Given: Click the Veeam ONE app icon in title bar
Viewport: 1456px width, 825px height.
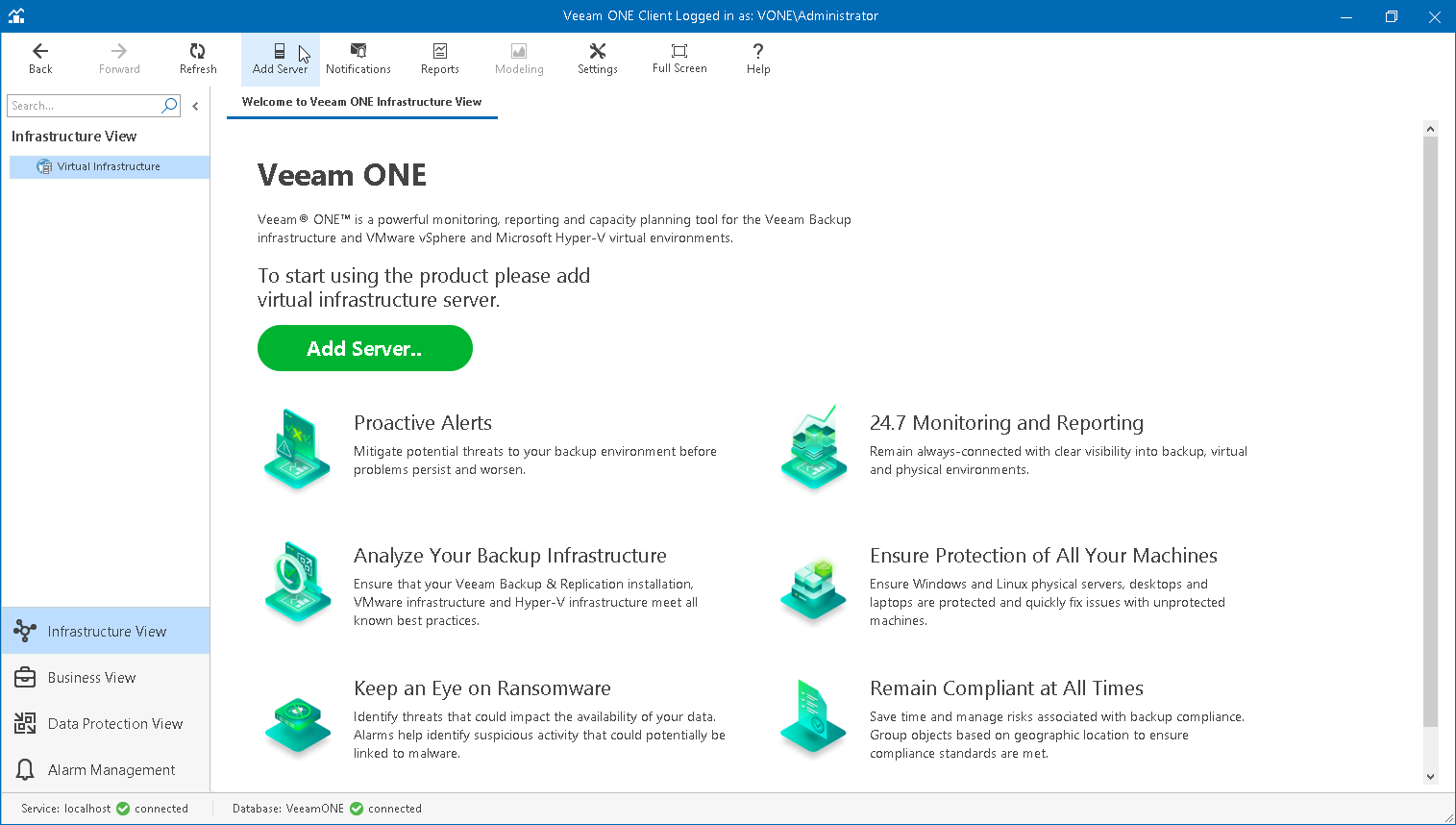Looking at the screenshot, I should pyautogui.click(x=16, y=15).
